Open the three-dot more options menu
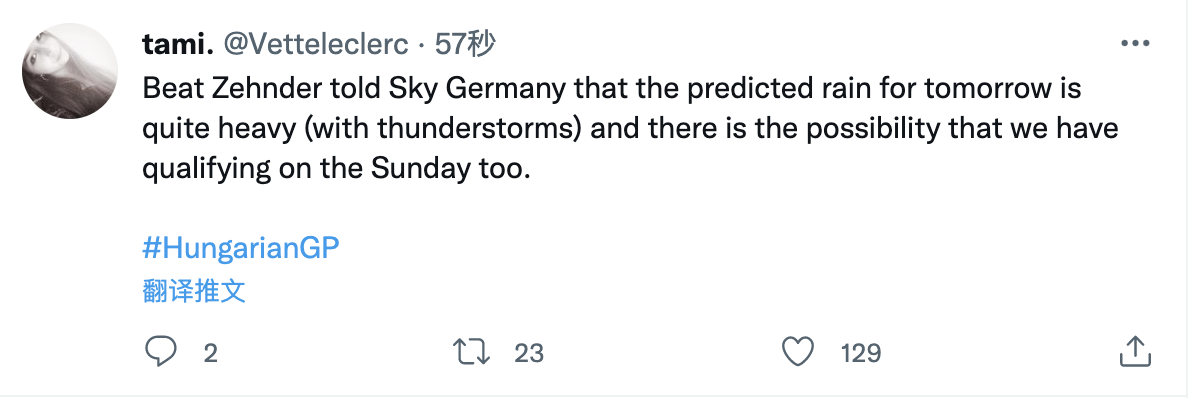The height and width of the screenshot is (398, 1188). tap(1134, 44)
